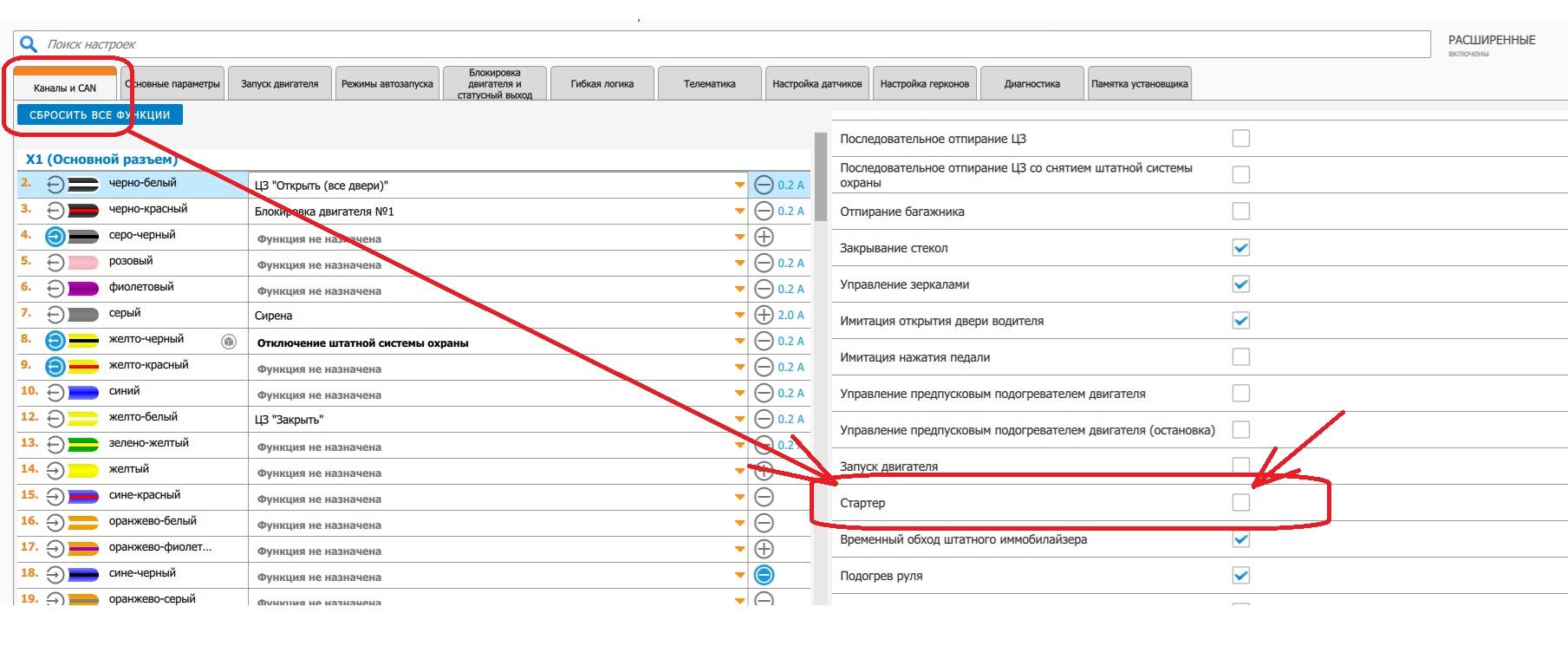Screen dimensions: 1568x646
Task: Click the blue синий wire swatch
Action: point(83,392)
